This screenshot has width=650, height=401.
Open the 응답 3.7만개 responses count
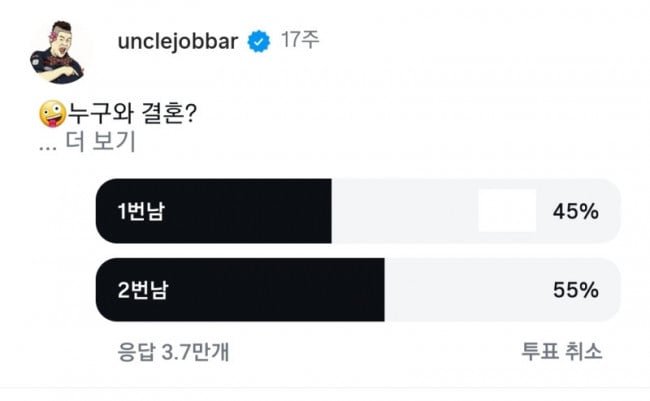point(177,352)
